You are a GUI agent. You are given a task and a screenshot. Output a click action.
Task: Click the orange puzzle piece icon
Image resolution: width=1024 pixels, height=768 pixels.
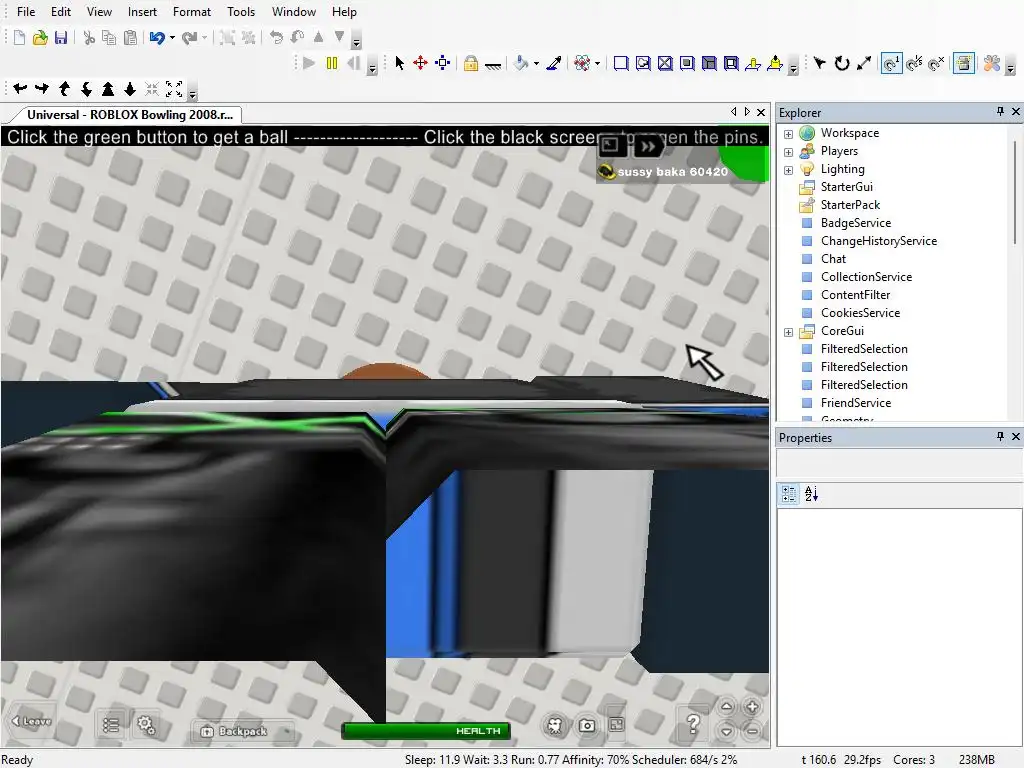pyautogui.click(x=992, y=63)
